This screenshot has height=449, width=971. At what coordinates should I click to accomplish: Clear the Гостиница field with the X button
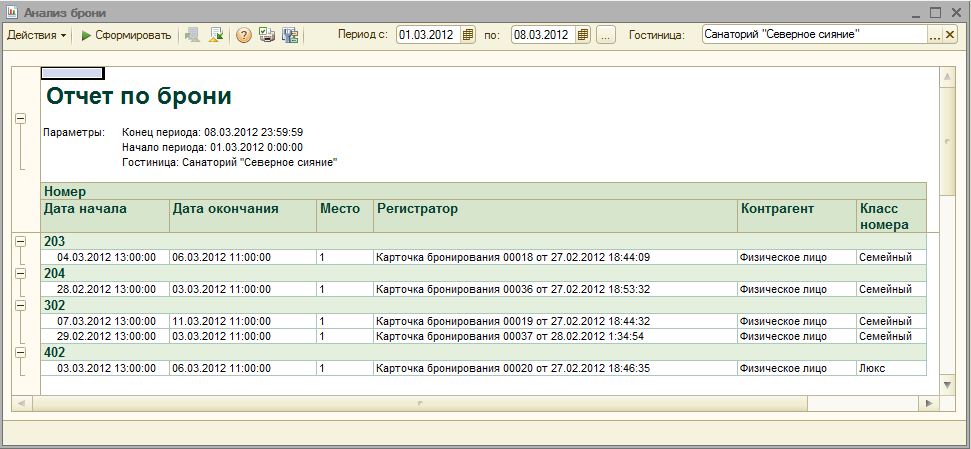click(x=950, y=35)
